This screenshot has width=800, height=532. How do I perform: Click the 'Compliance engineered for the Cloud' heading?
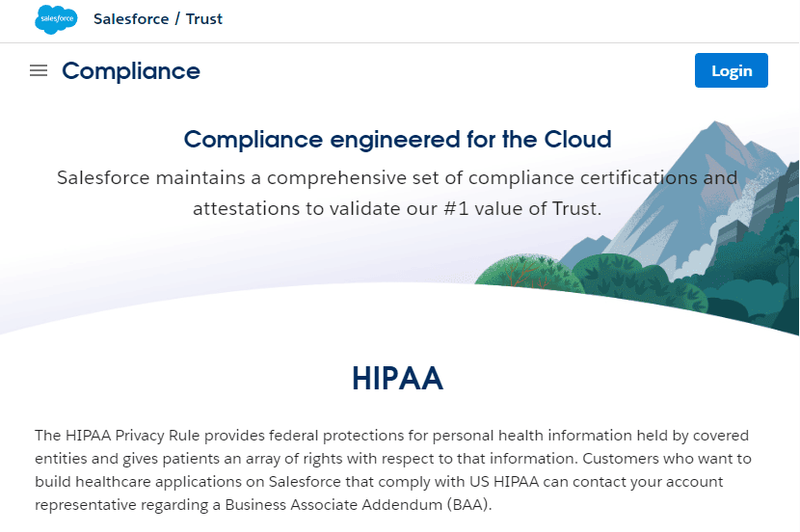coord(397,139)
